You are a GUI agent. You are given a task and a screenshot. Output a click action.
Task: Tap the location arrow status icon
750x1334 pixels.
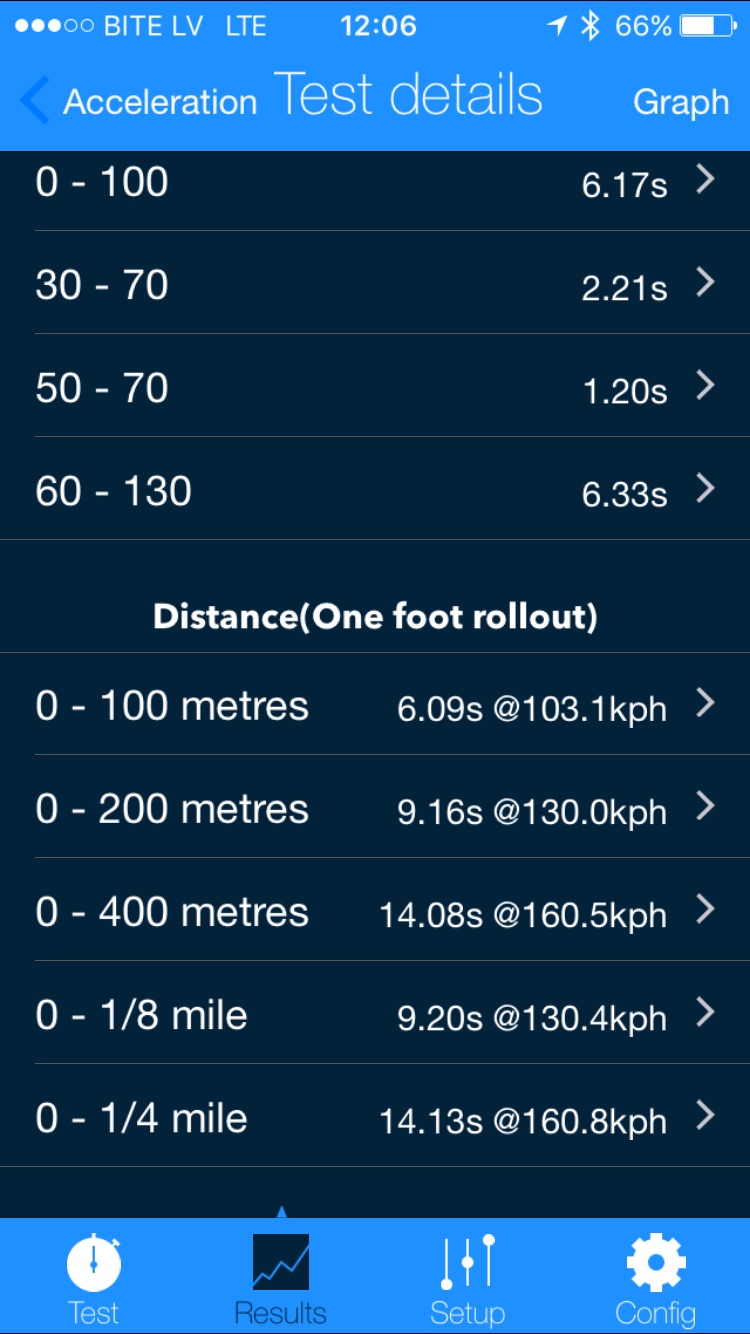coord(558,26)
